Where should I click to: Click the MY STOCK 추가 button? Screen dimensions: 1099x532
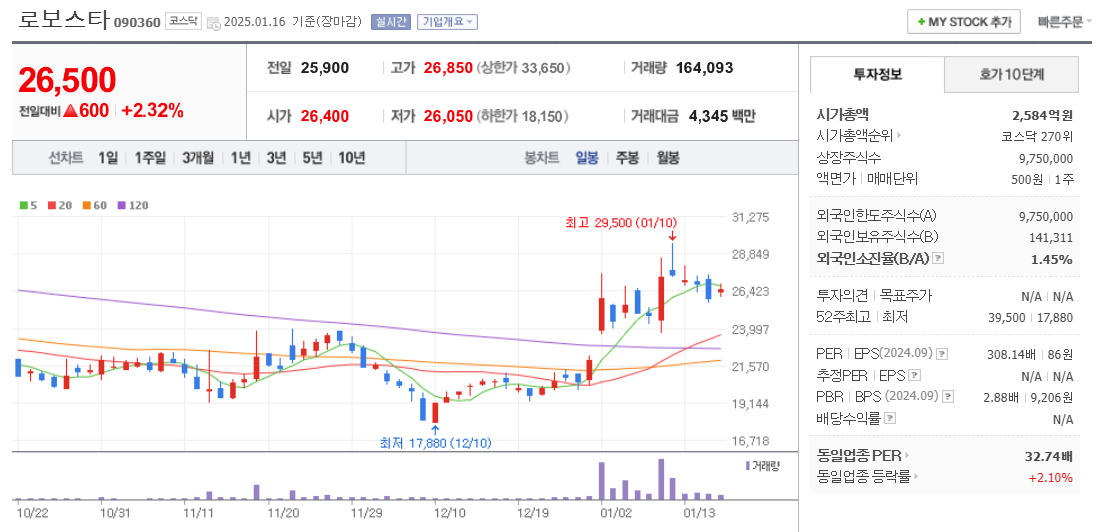click(x=964, y=22)
